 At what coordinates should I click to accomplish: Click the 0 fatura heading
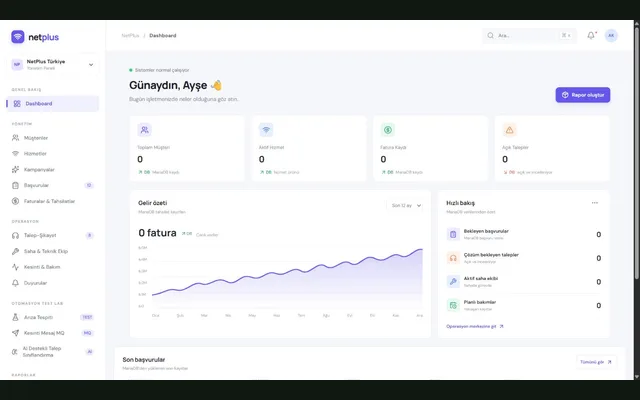point(157,233)
